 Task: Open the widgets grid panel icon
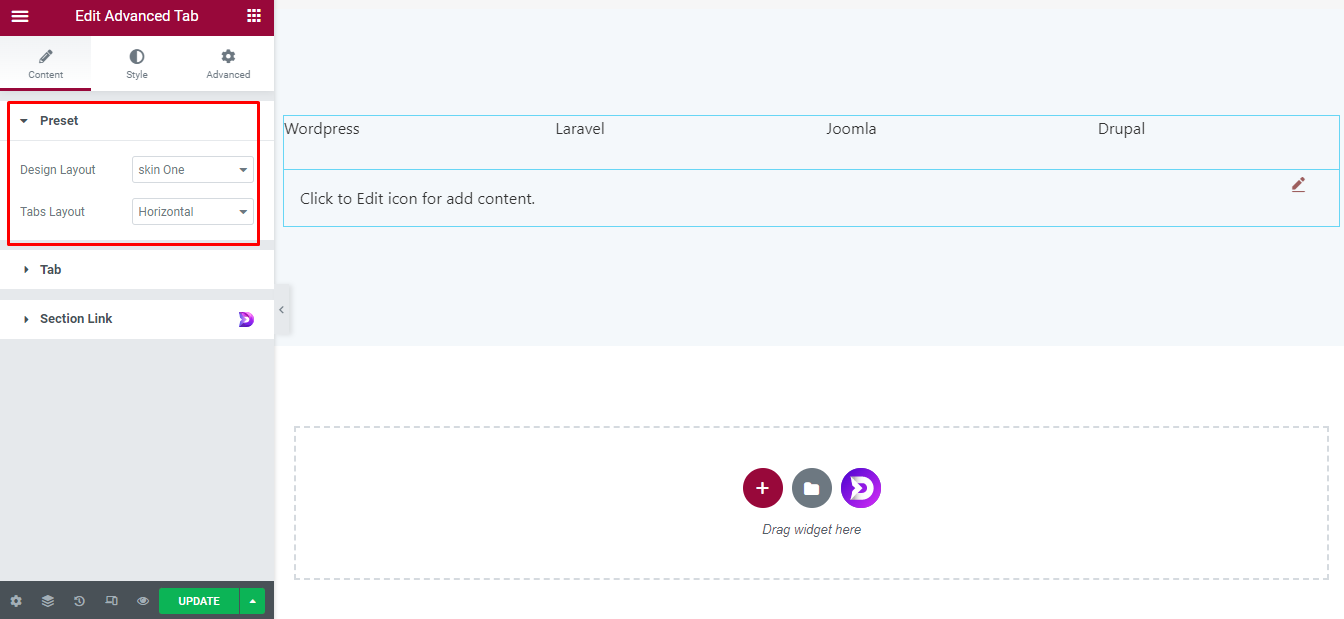pyautogui.click(x=254, y=16)
